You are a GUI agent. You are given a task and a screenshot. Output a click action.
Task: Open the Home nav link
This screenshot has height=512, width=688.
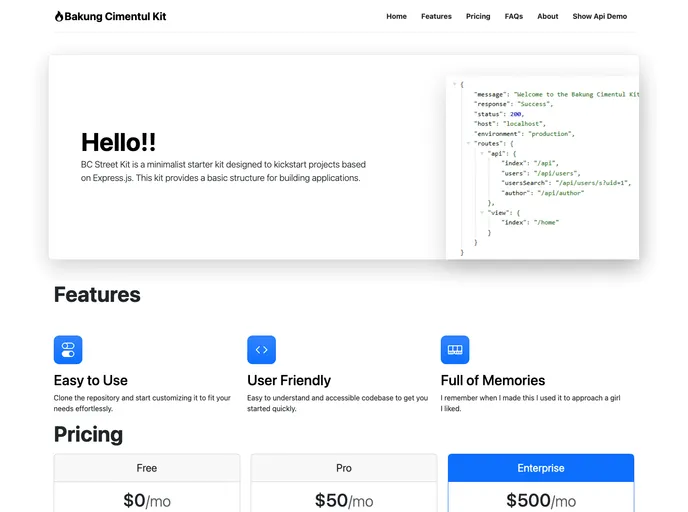coord(396,16)
